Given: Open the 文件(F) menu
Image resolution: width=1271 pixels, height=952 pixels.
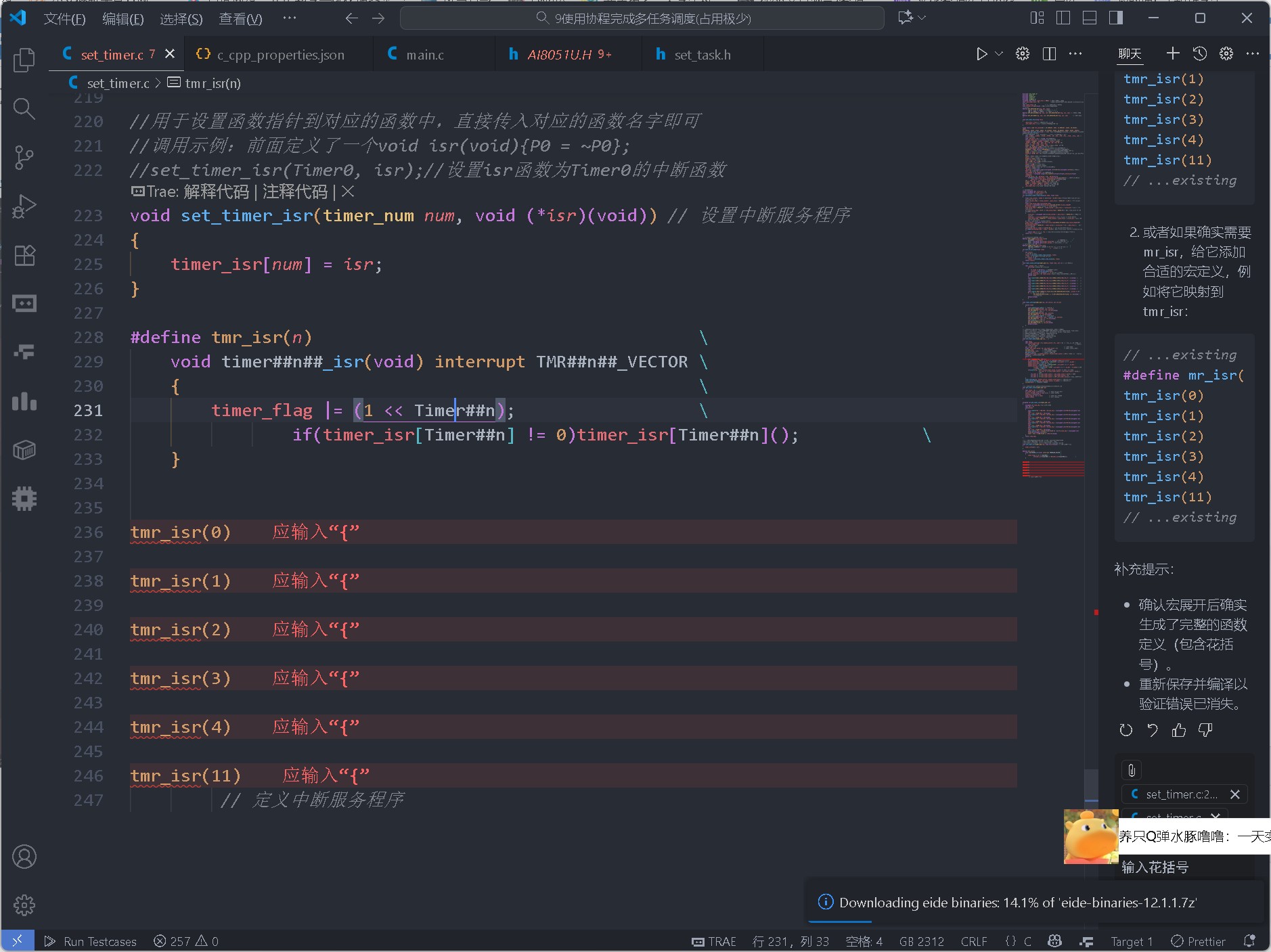Looking at the screenshot, I should coord(64,19).
